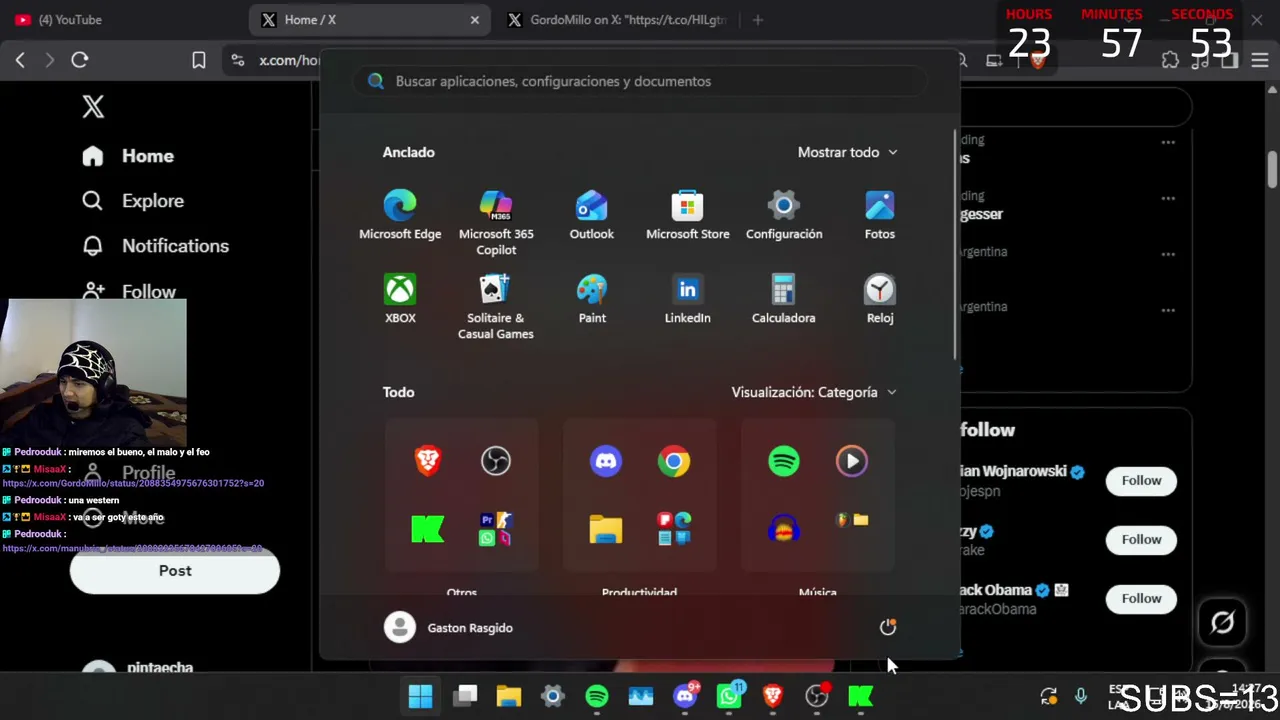
Task: Launch the Fotos app
Action: tap(880, 215)
